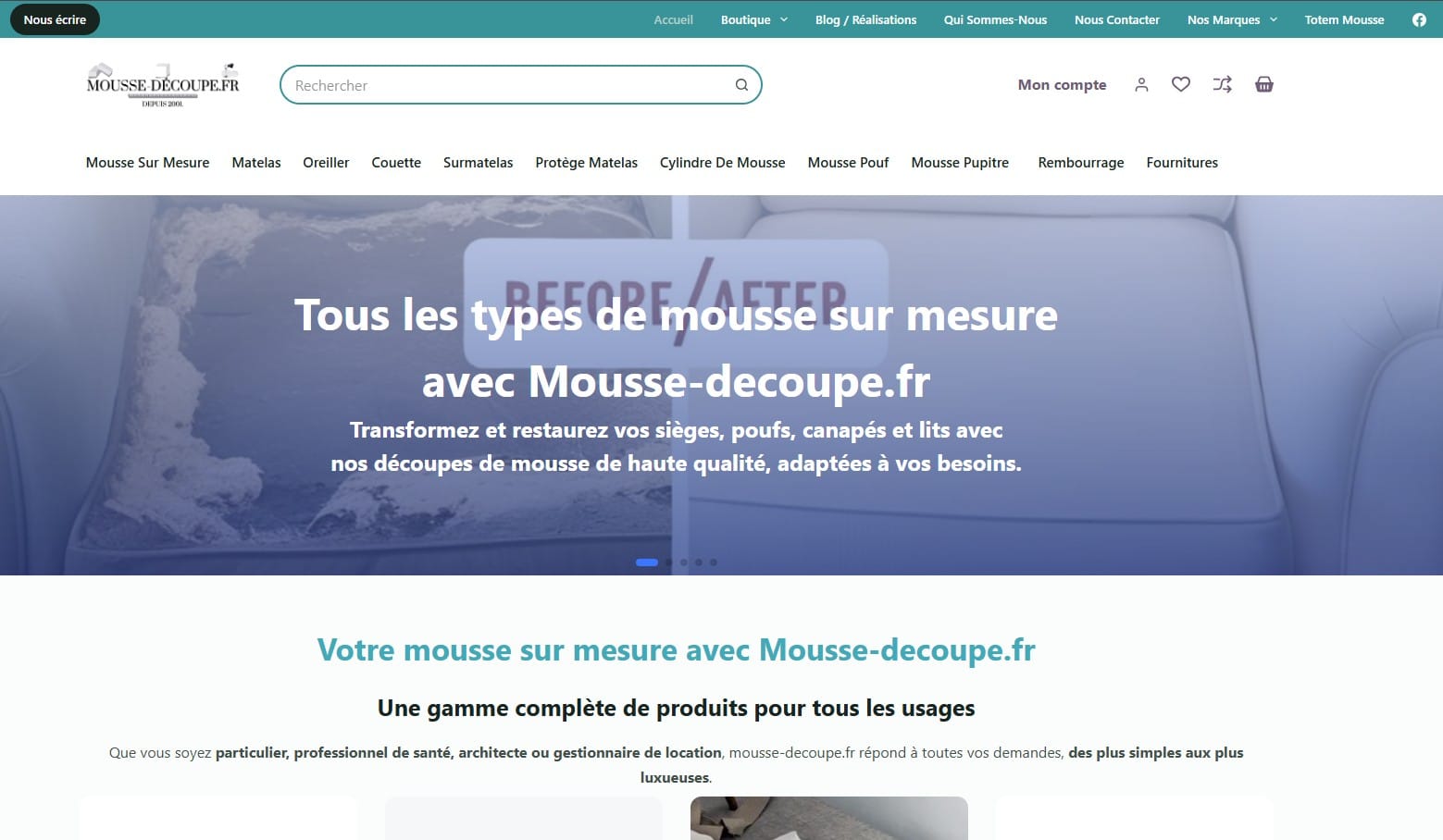The image size is (1443, 840).
Task: Open Cylindre De Mousse category
Action: pos(722,163)
